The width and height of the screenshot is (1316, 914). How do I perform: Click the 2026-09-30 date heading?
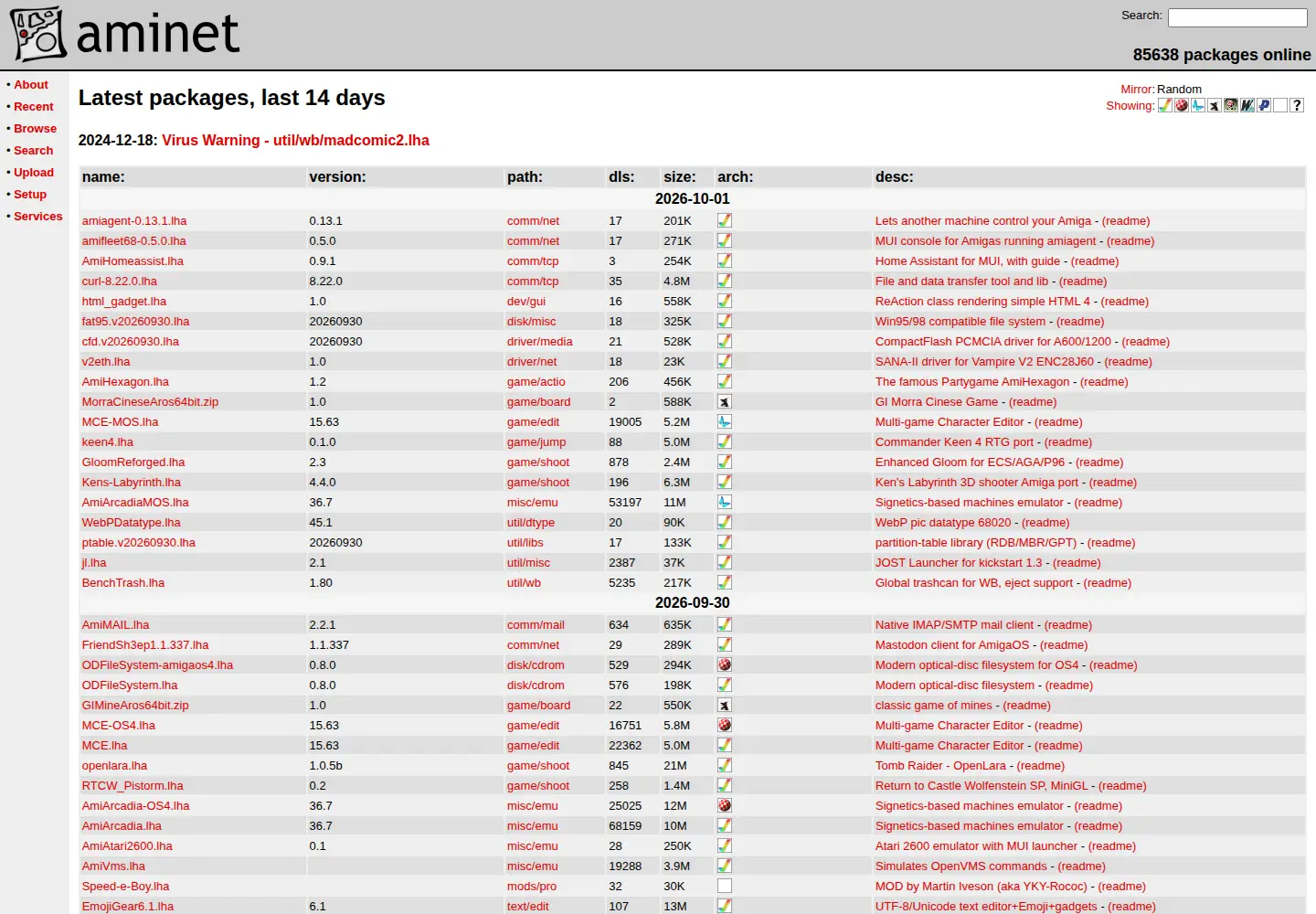(693, 603)
